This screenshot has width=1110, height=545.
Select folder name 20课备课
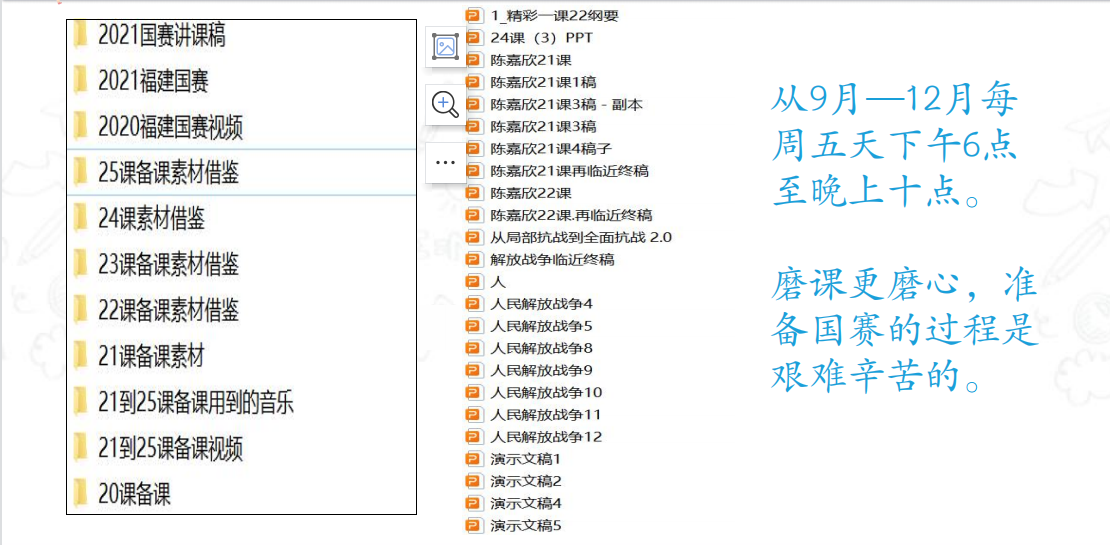pos(135,493)
